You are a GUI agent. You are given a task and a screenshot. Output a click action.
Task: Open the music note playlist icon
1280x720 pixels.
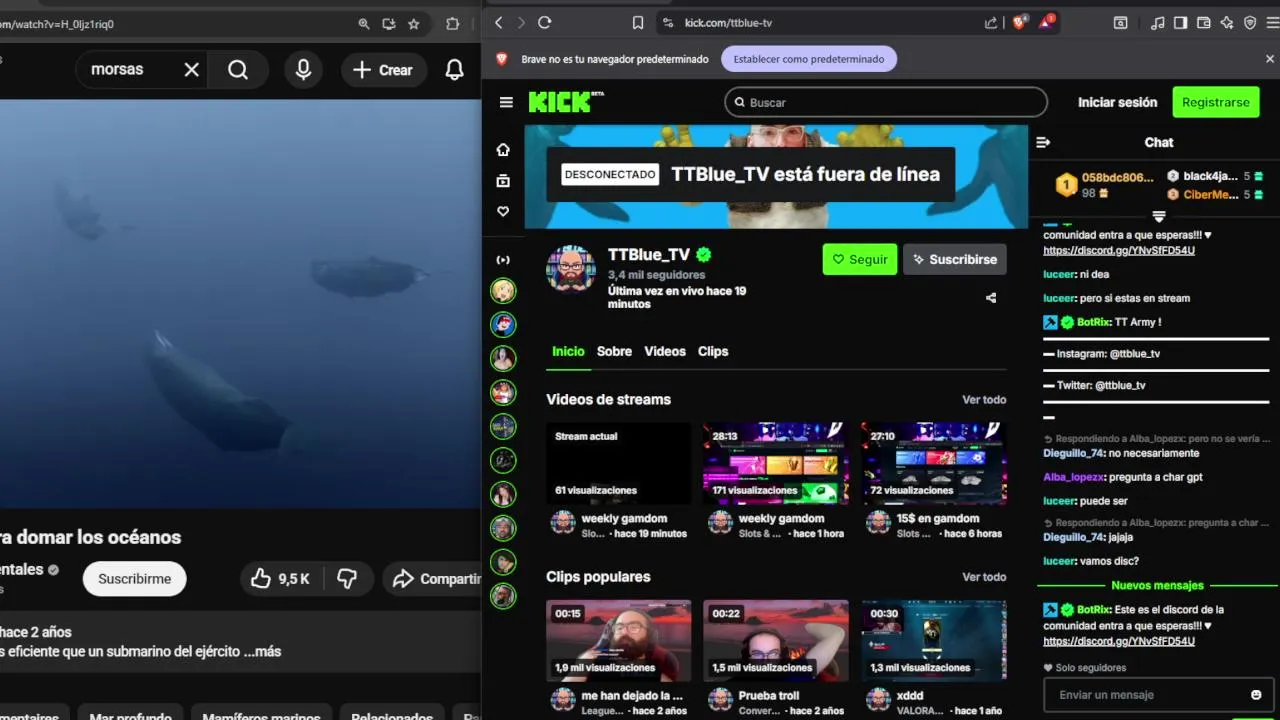(x=1158, y=22)
